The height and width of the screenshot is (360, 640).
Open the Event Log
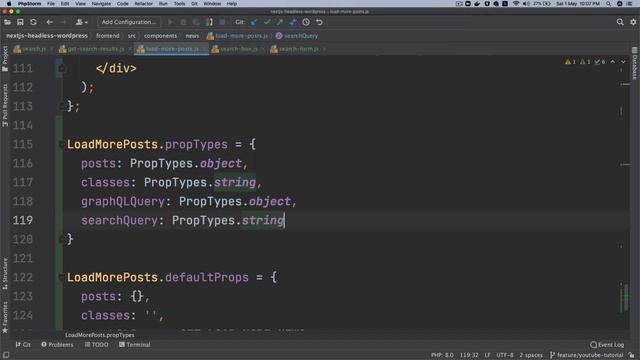607,345
